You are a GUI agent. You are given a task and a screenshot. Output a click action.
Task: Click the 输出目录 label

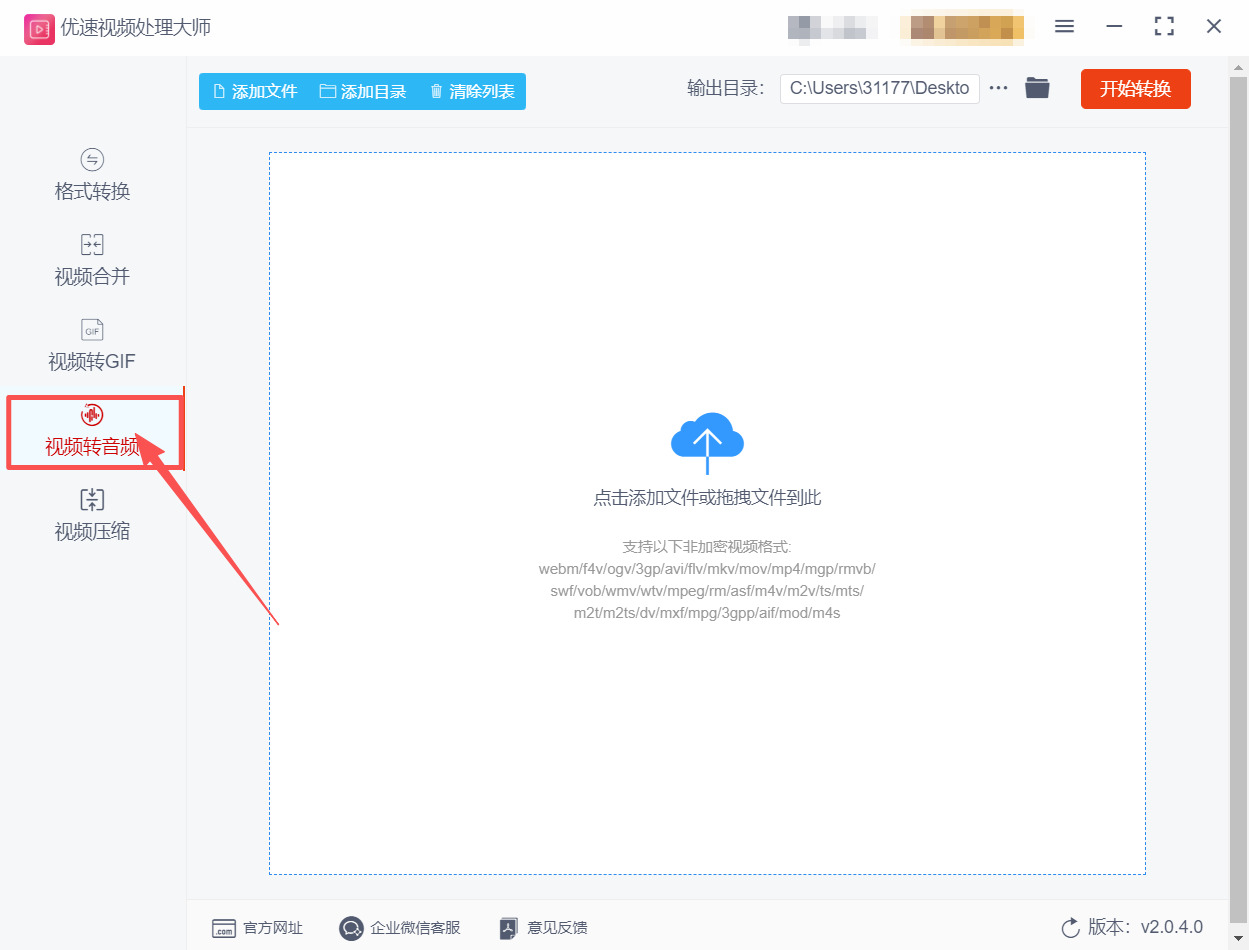coord(726,88)
